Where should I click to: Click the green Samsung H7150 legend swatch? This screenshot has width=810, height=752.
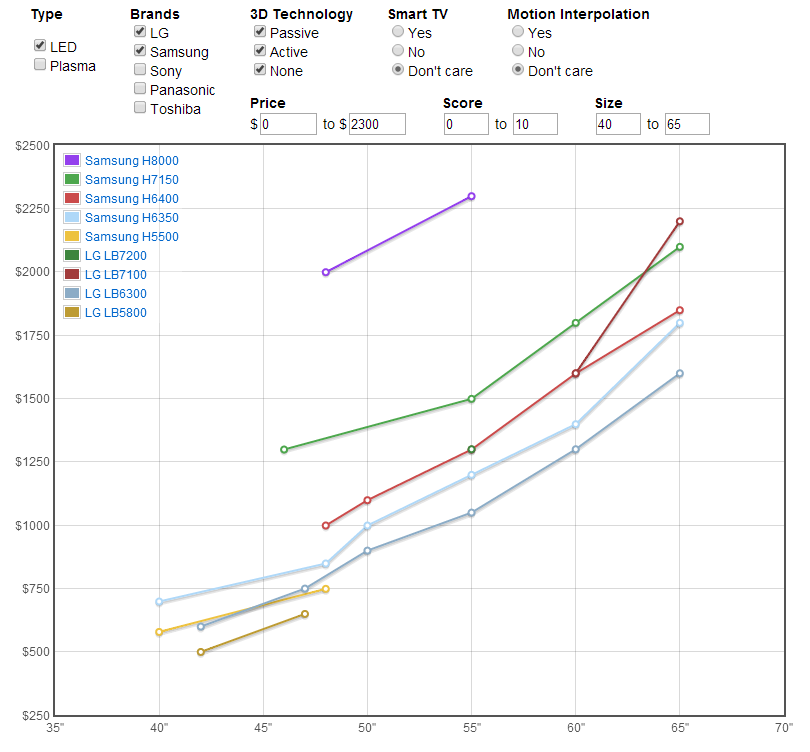coord(72,179)
